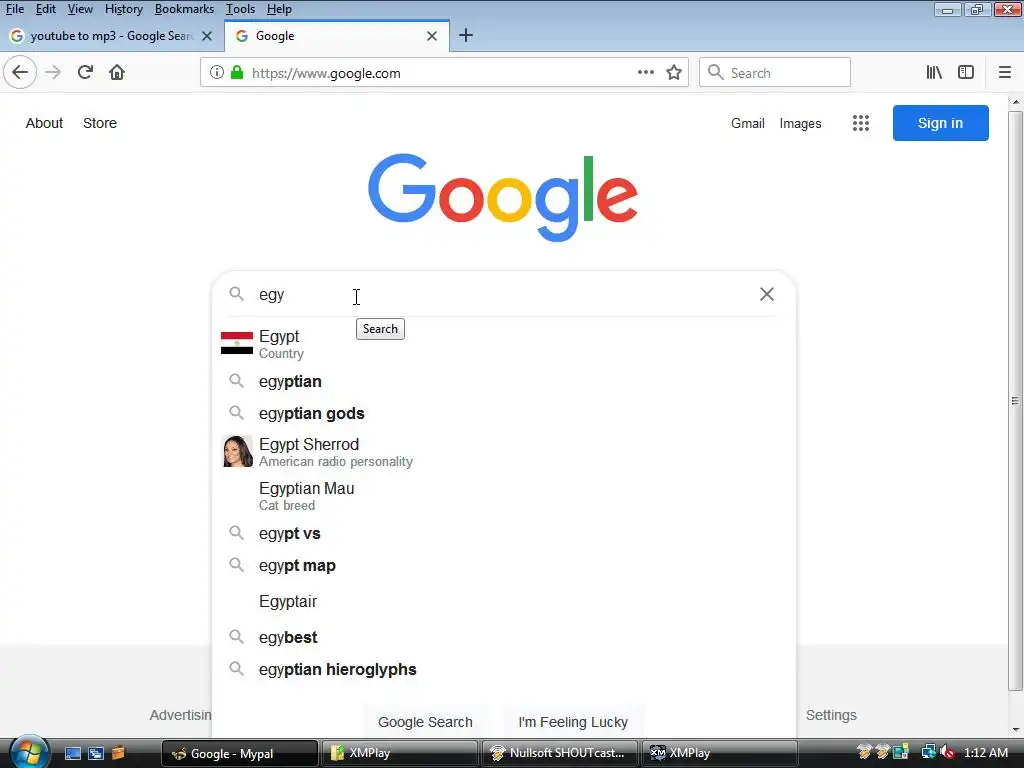
Task: Open the Library icon in toolbar
Action: [x=934, y=72]
